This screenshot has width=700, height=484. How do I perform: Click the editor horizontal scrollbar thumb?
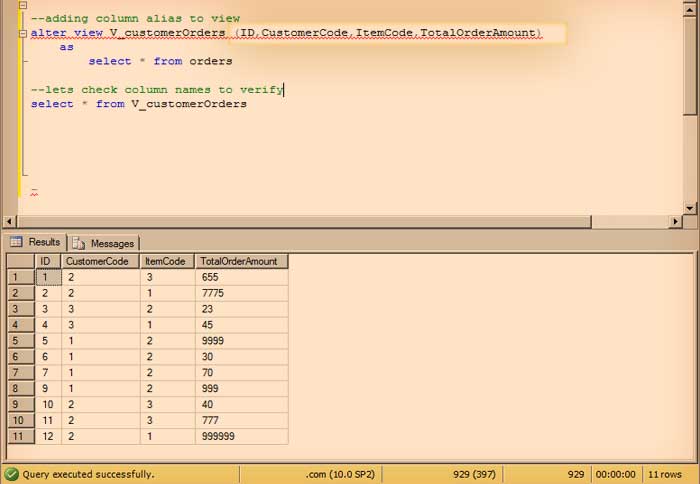[304, 221]
